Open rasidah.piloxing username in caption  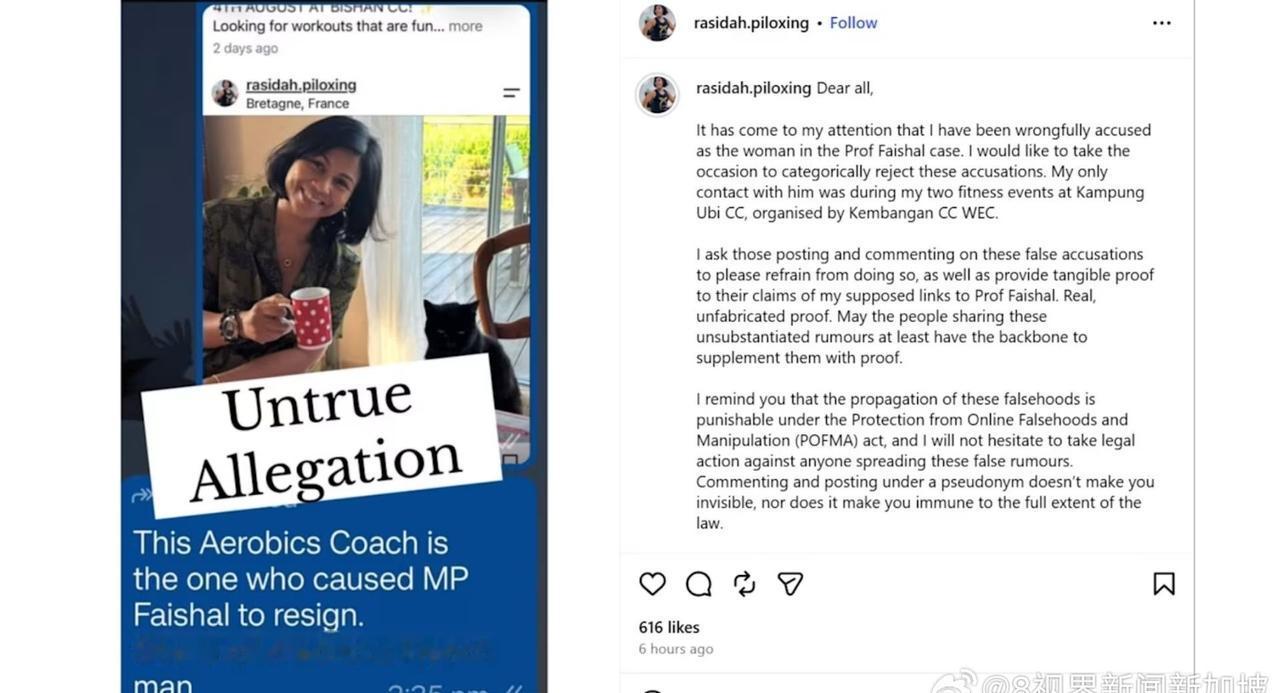[x=753, y=88]
